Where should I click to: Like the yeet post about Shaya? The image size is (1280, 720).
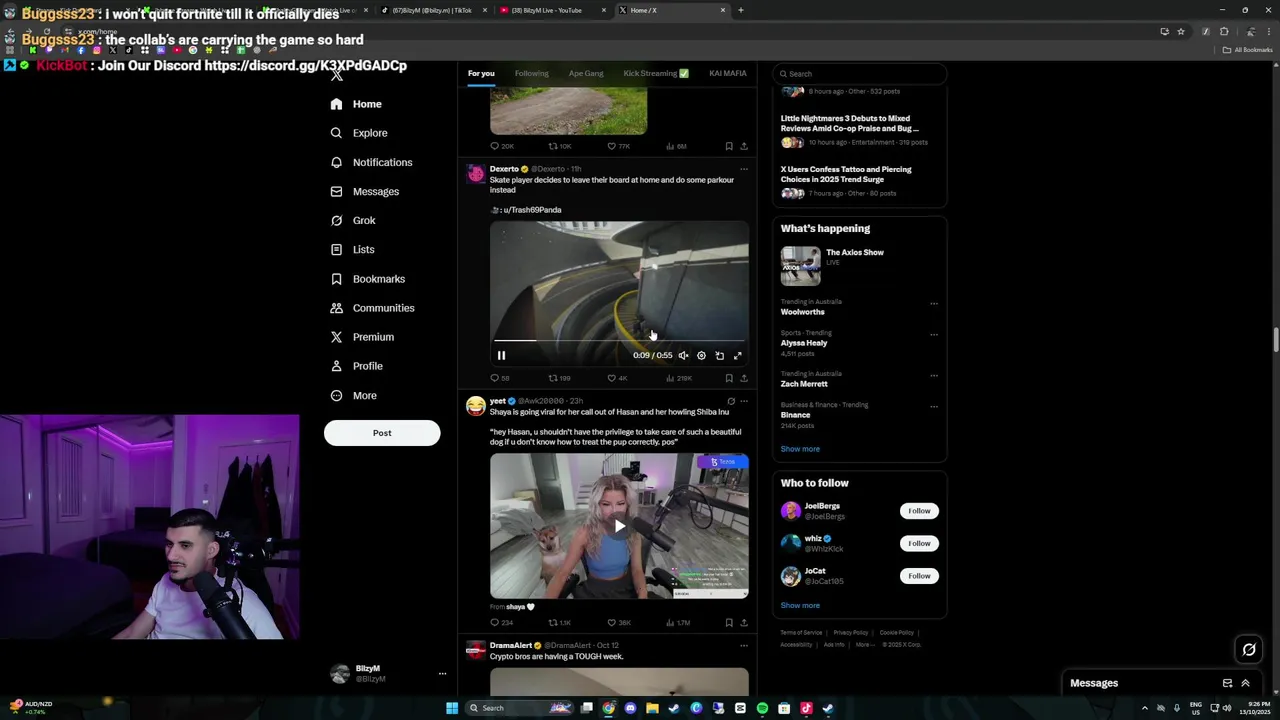coord(618,622)
